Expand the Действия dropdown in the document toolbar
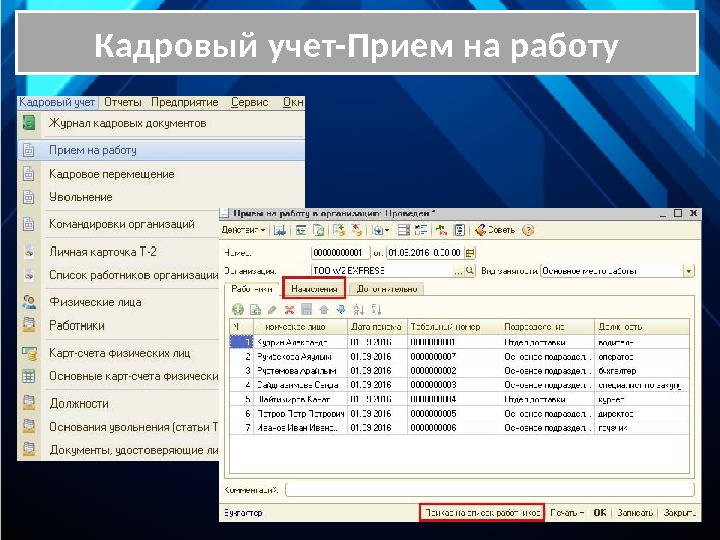The width and height of the screenshot is (720, 540). pos(243,230)
